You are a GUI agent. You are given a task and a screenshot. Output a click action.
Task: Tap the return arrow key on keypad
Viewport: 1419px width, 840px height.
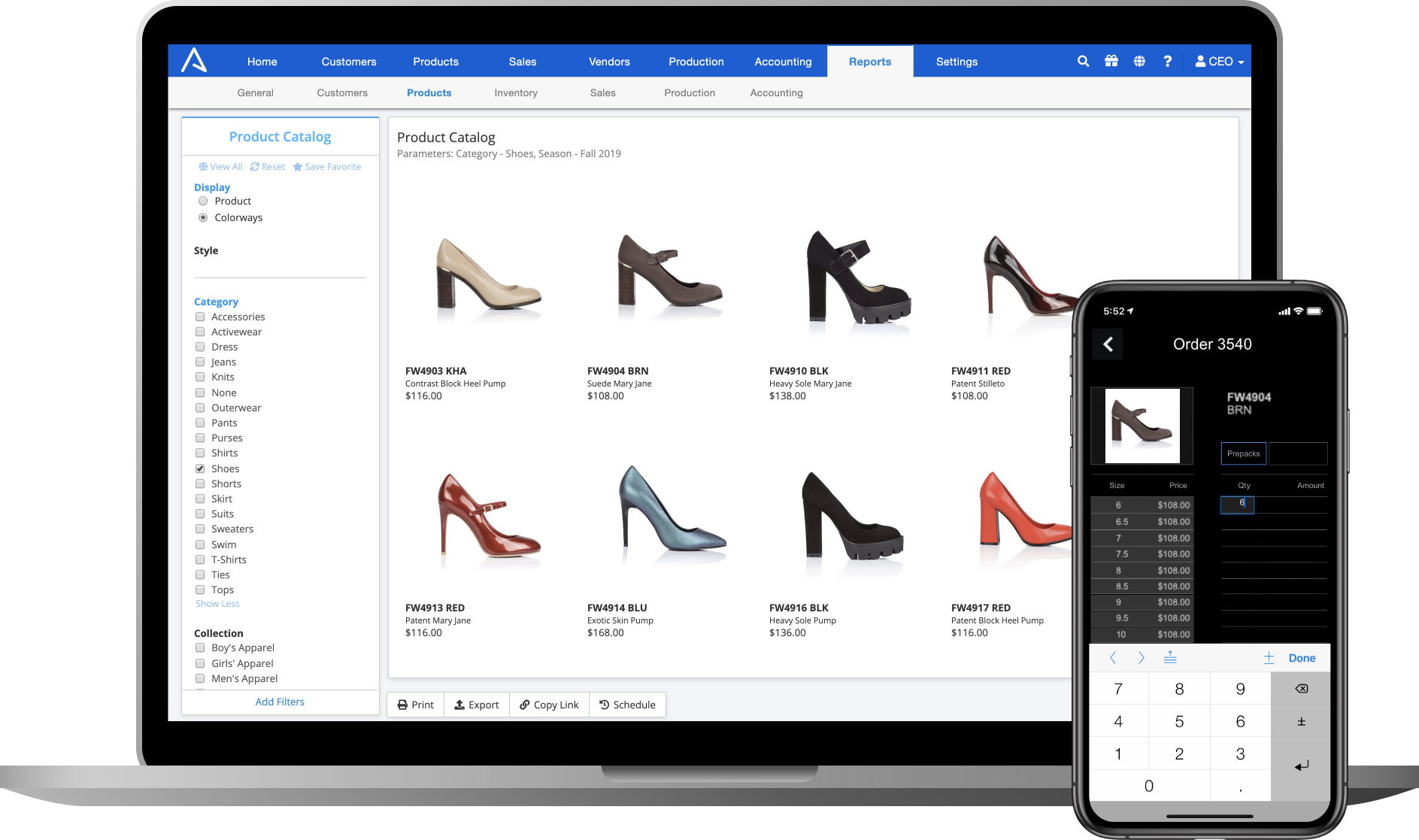[1301, 766]
